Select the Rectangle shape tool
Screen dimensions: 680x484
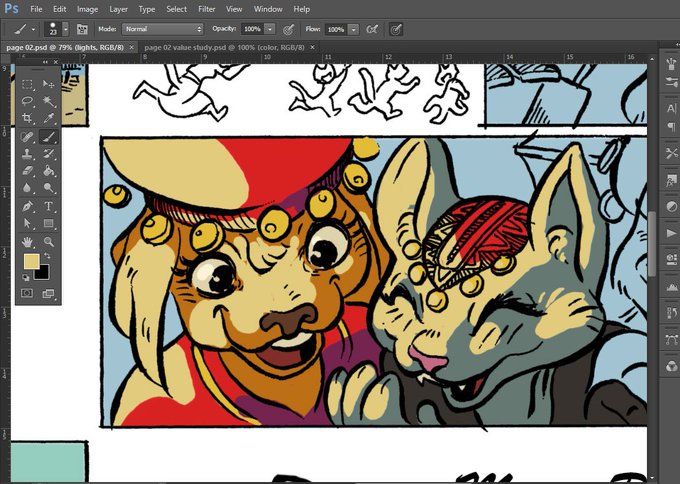pos(49,223)
